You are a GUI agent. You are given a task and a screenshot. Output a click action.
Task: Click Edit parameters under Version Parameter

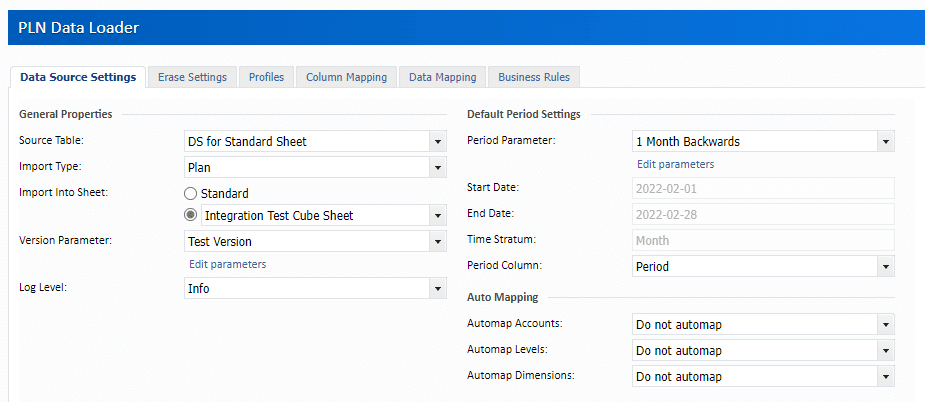[227, 265]
